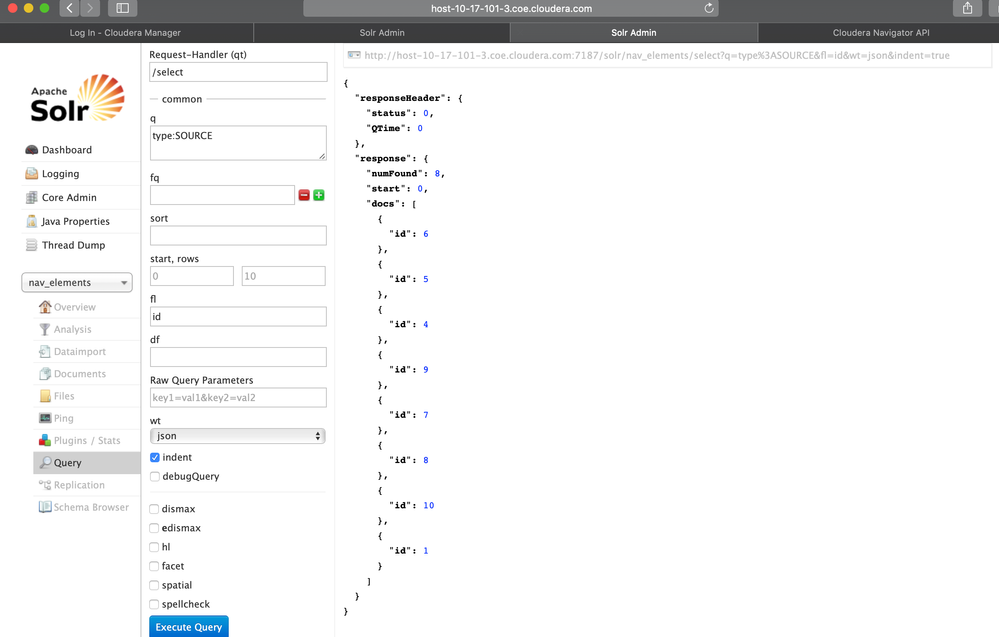This screenshot has width=999, height=637.
Task: Enable the spellcheck checkbox
Action: (154, 605)
